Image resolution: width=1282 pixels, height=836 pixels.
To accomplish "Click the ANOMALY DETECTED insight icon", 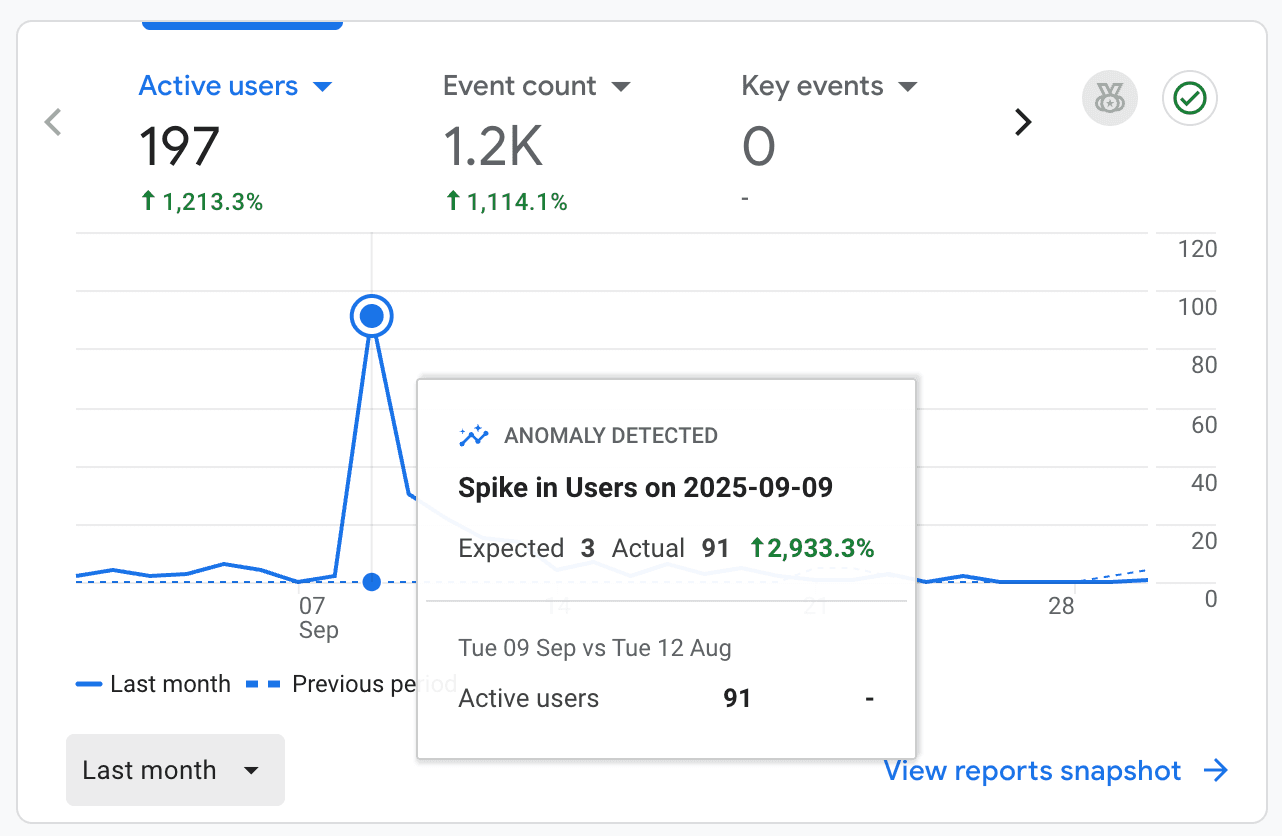I will pyautogui.click(x=473, y=435).
